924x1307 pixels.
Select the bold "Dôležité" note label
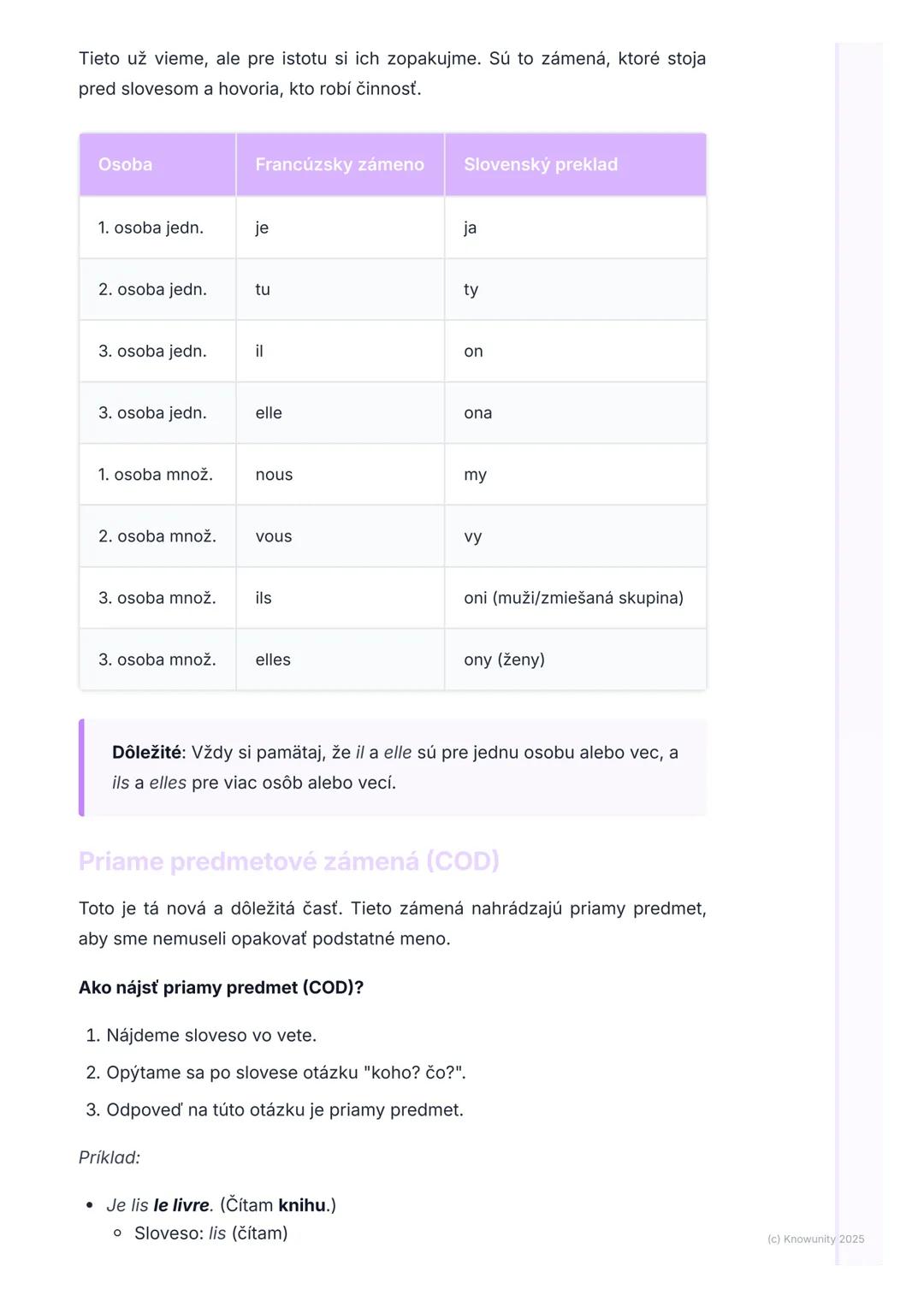coord(146,753)
